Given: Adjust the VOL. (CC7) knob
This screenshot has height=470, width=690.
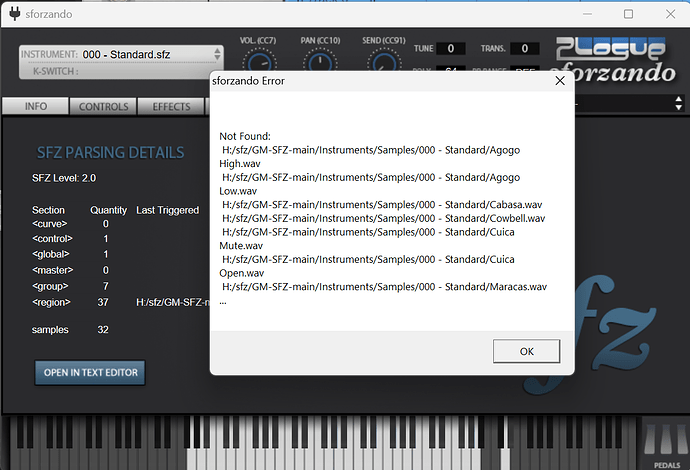Looking at the screenshot, I should pos(259,62).
